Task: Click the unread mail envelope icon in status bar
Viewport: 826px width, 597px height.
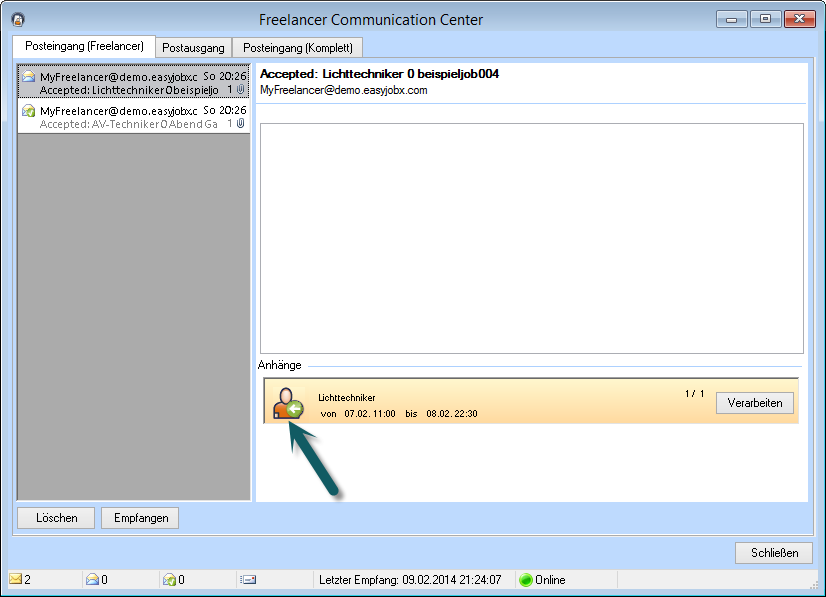Action: click(16, 580)
